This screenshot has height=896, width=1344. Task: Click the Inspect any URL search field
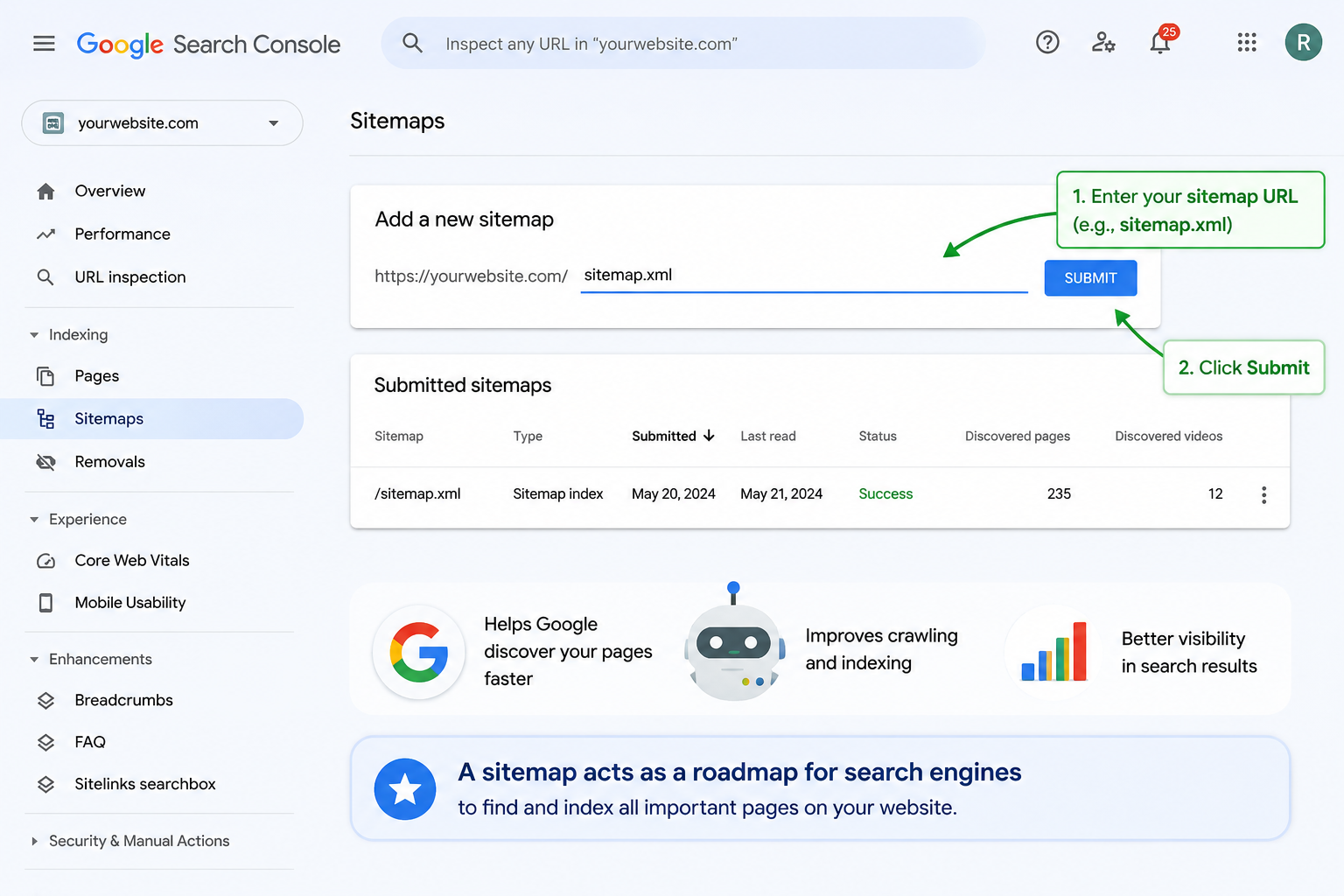point(683,43)
